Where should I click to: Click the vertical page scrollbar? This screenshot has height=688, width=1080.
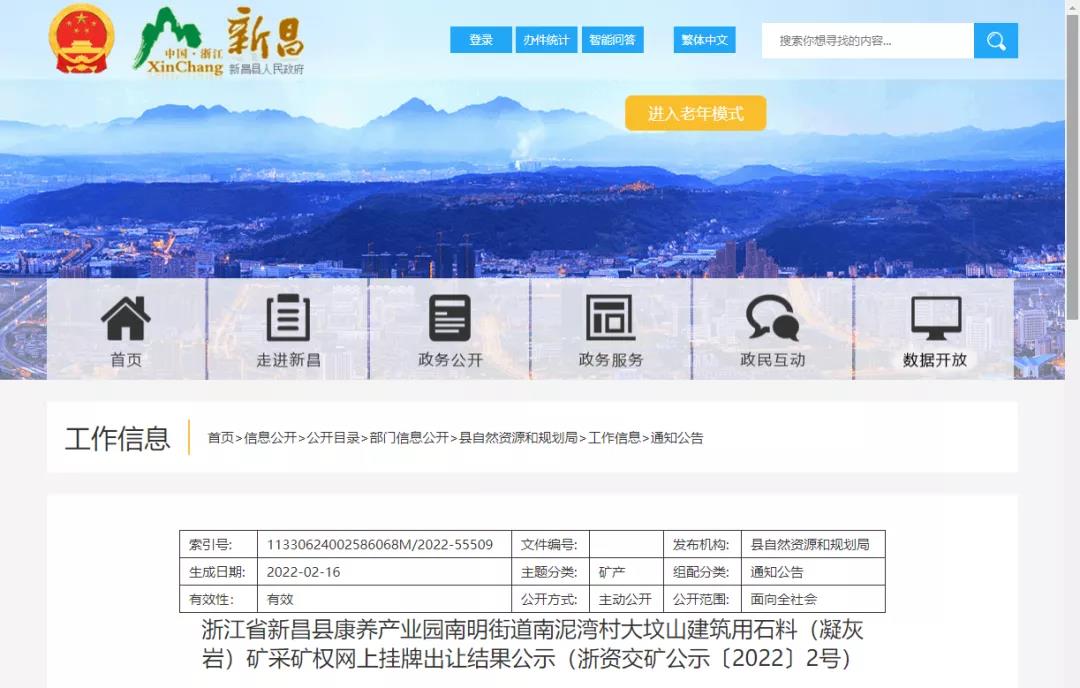[x=1072, y=200]
